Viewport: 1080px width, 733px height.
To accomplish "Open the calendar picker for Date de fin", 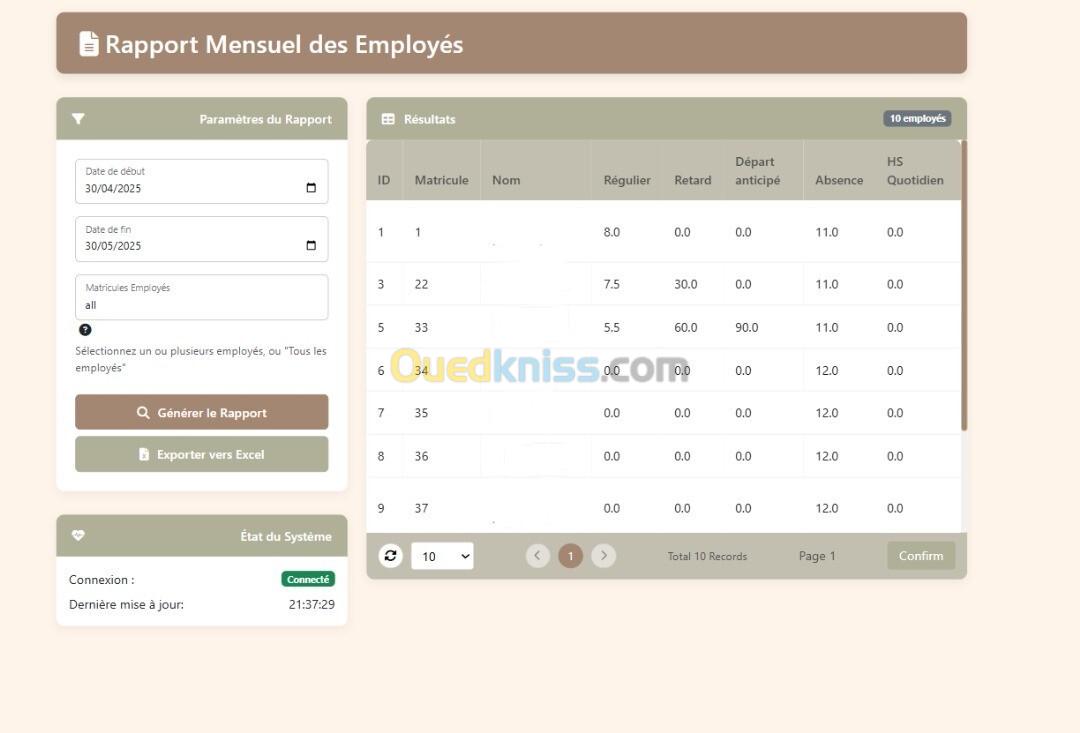I will (311, 246).
